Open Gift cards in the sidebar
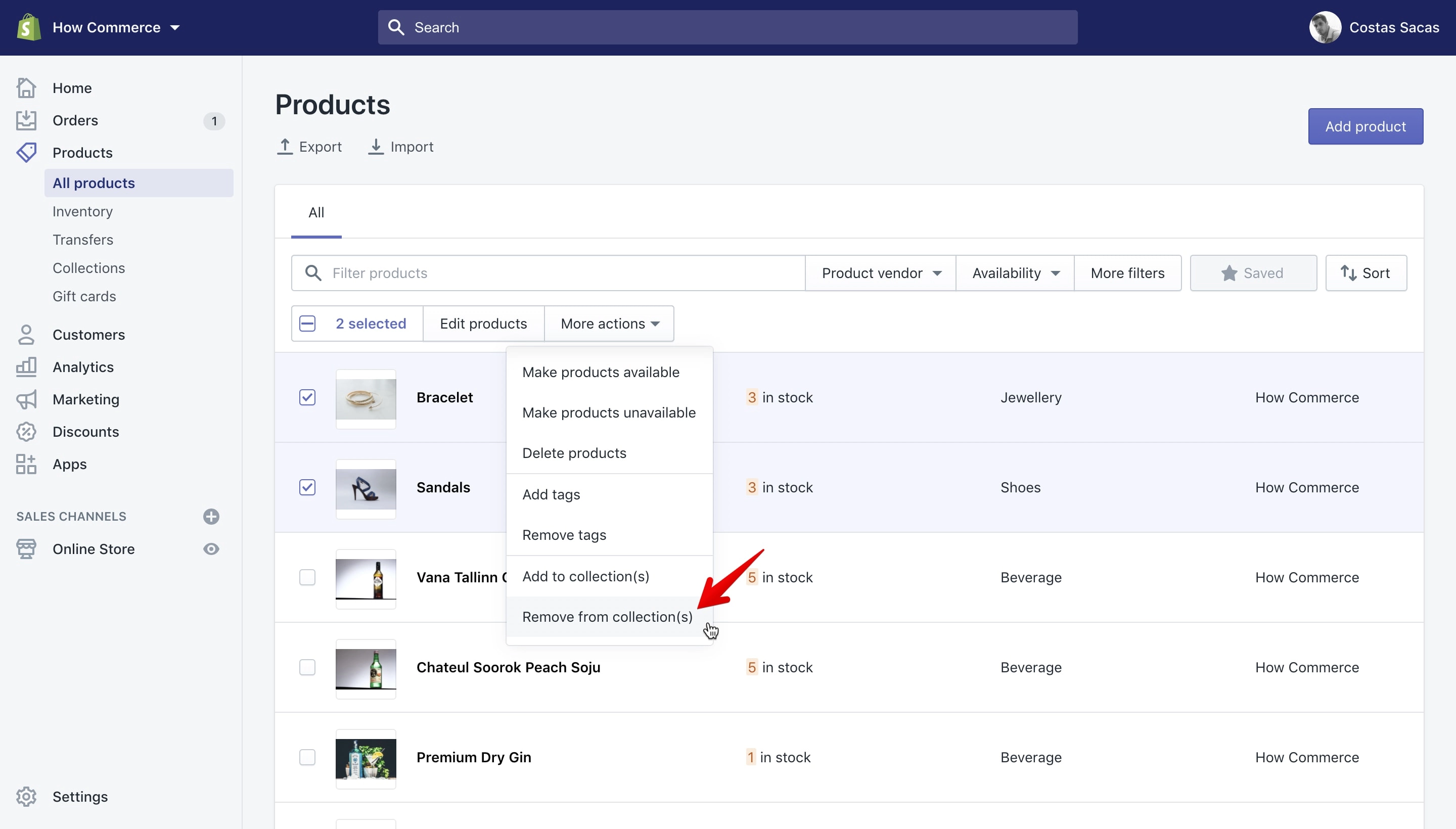 pos(84,297)
